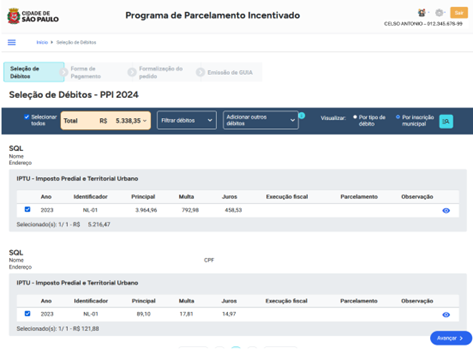Click the Cidade de São Paulo logo
This screenshot has width=473, height=360.
(33, 16)
